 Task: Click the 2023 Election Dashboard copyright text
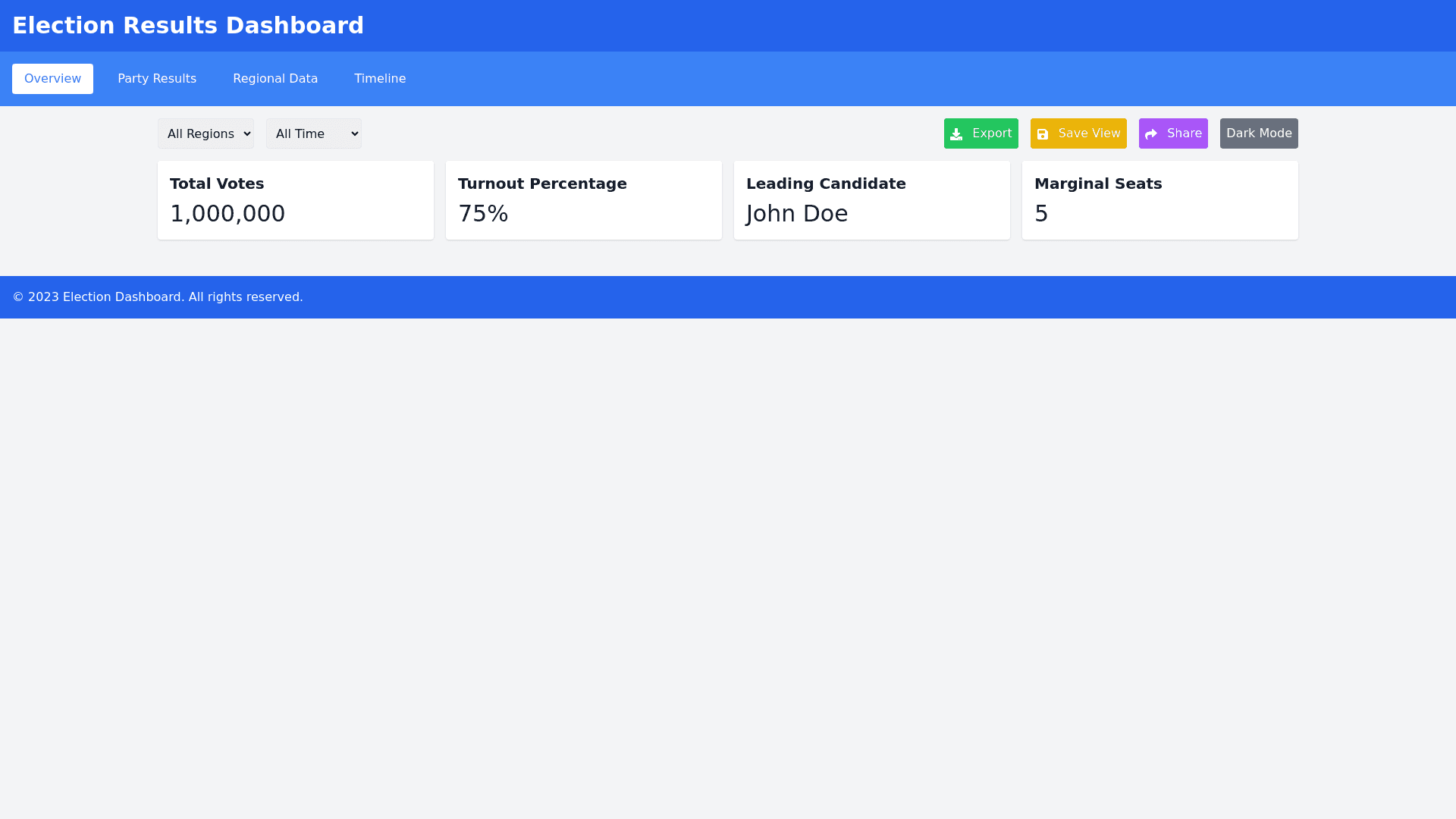[x=157, y=297]
